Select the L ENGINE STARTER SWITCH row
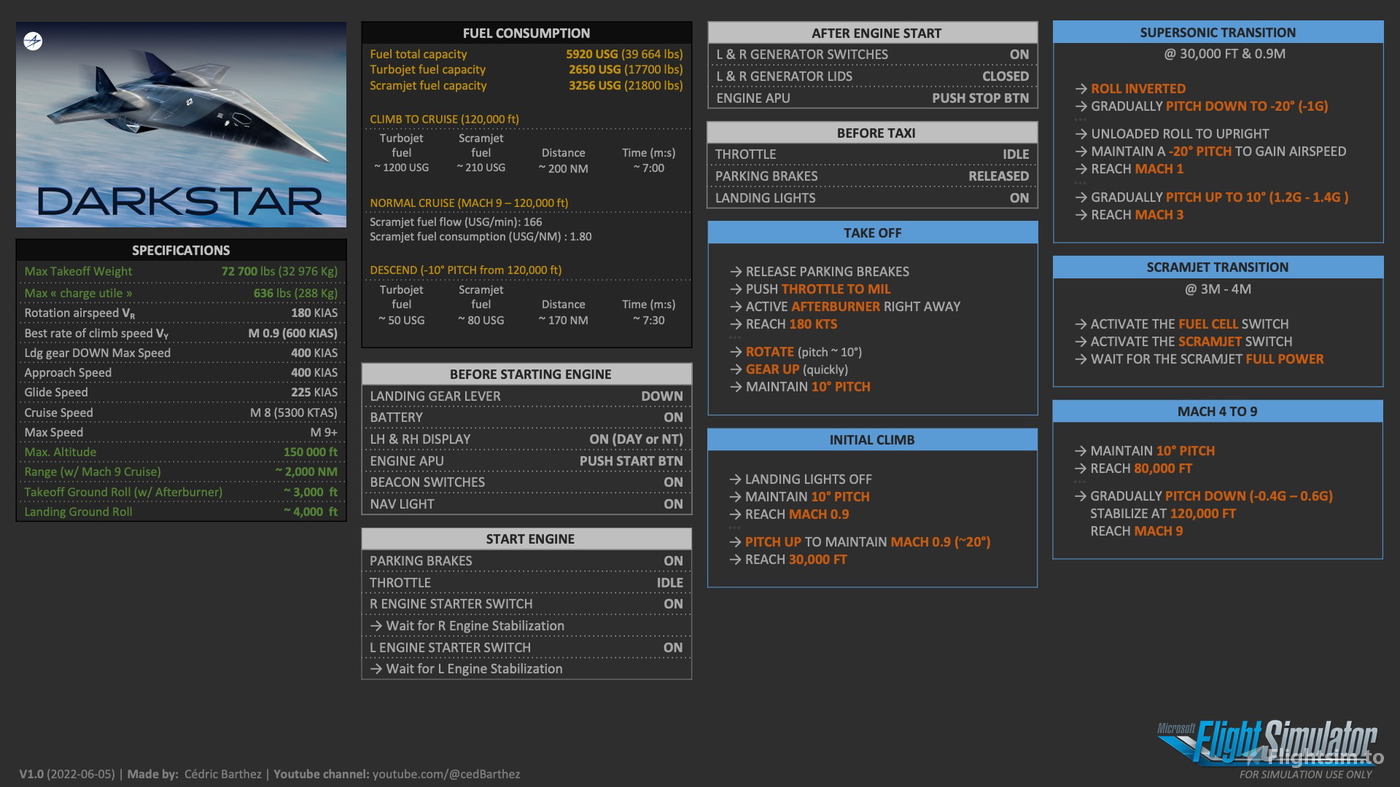The height and width of the screenshot is (787, 1400). [x=526, y=647]
